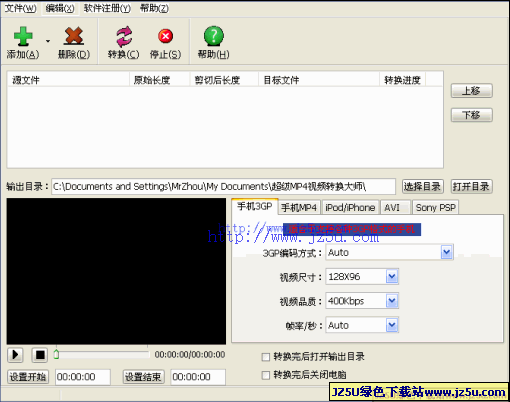Viewport: 510px width, 402px height.
Task: Enable 转换完后关闭电脑 checkbox
Action: pos(266,375)
